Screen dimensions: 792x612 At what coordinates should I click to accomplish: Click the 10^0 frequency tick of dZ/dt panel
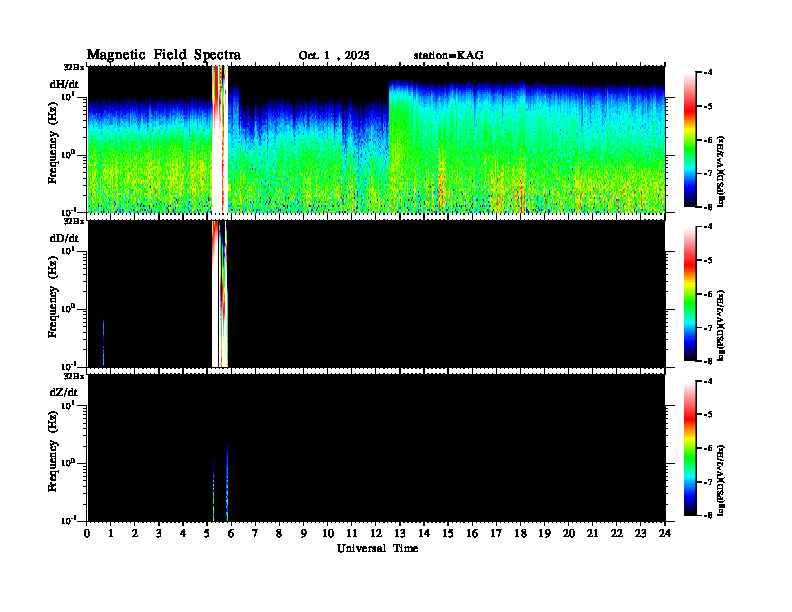click(x=68, y=462)
